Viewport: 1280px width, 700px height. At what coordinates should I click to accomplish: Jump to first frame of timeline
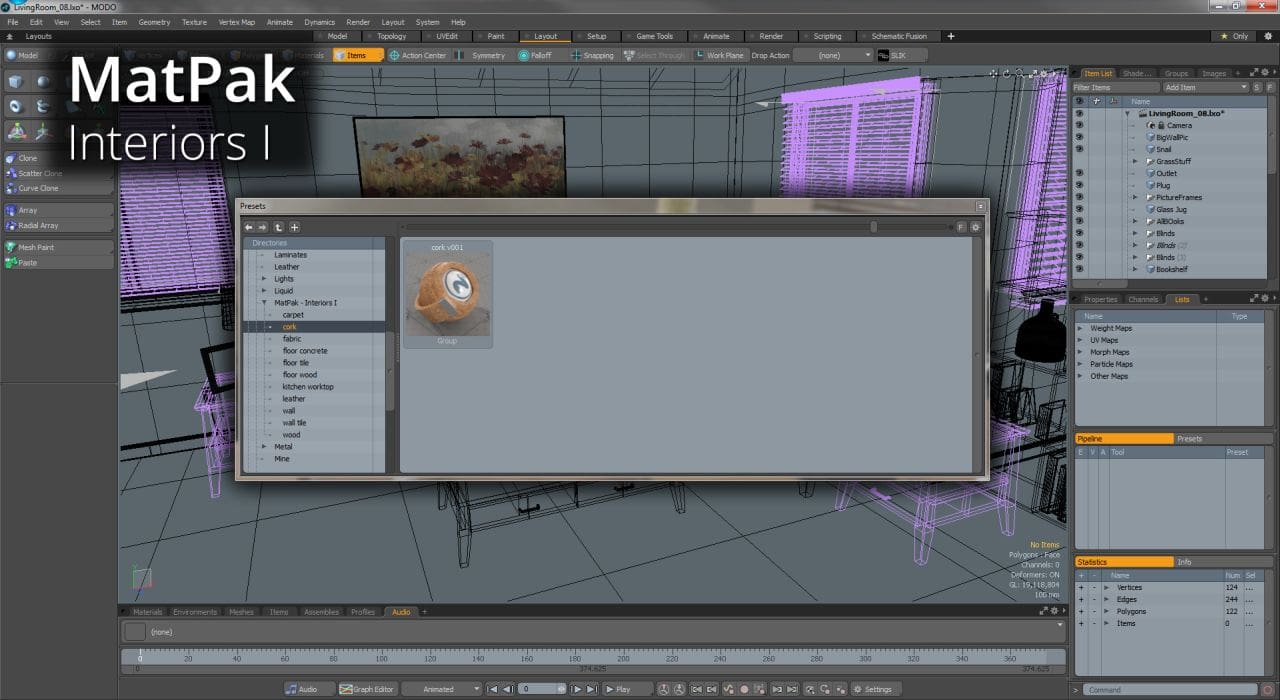click(x=492, y=689)
